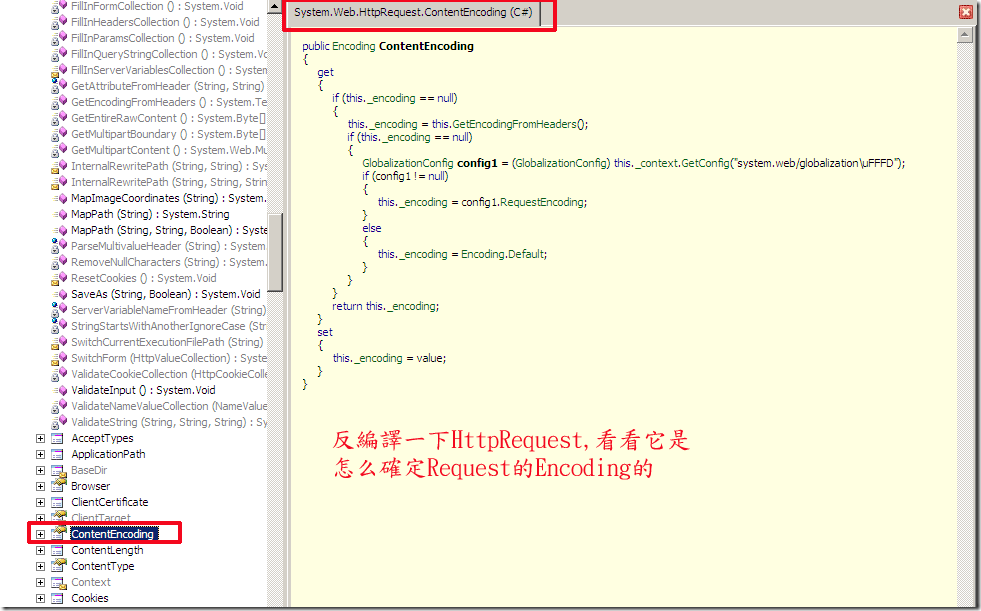Select ClientCertificate in the tree
This screenshot has width=981, height=611.
pos(109,502)
